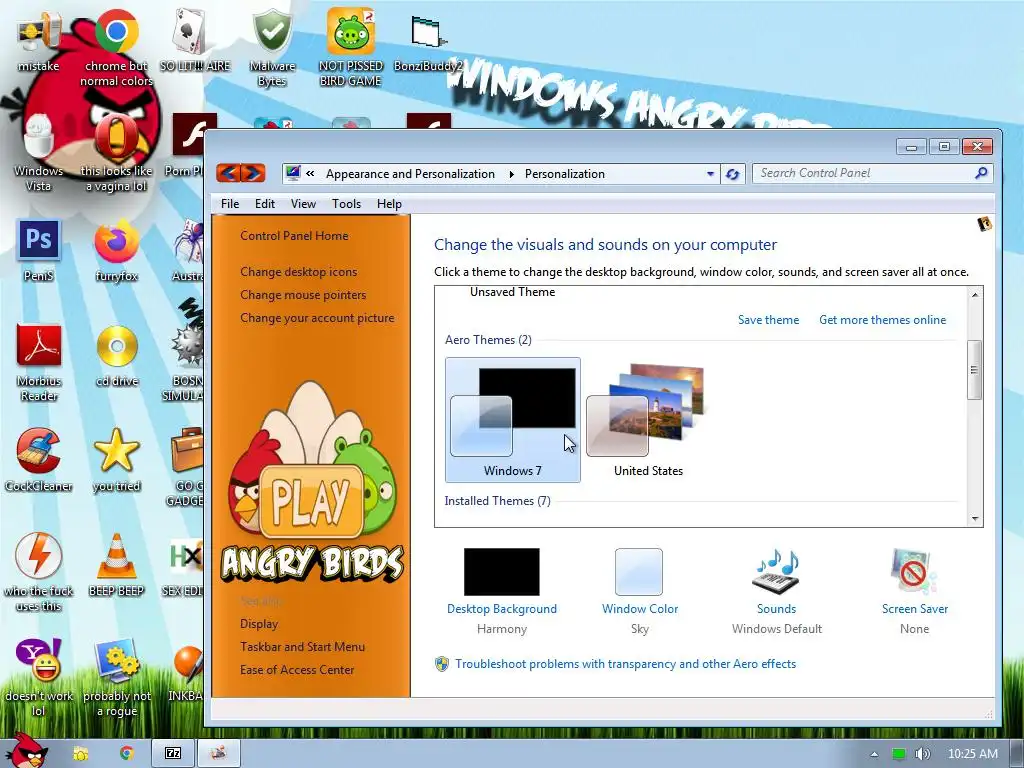The width and height of the screenshot is (1024, 768).
Task: Click the double chevron in address bar
Action: coord(310,174)
